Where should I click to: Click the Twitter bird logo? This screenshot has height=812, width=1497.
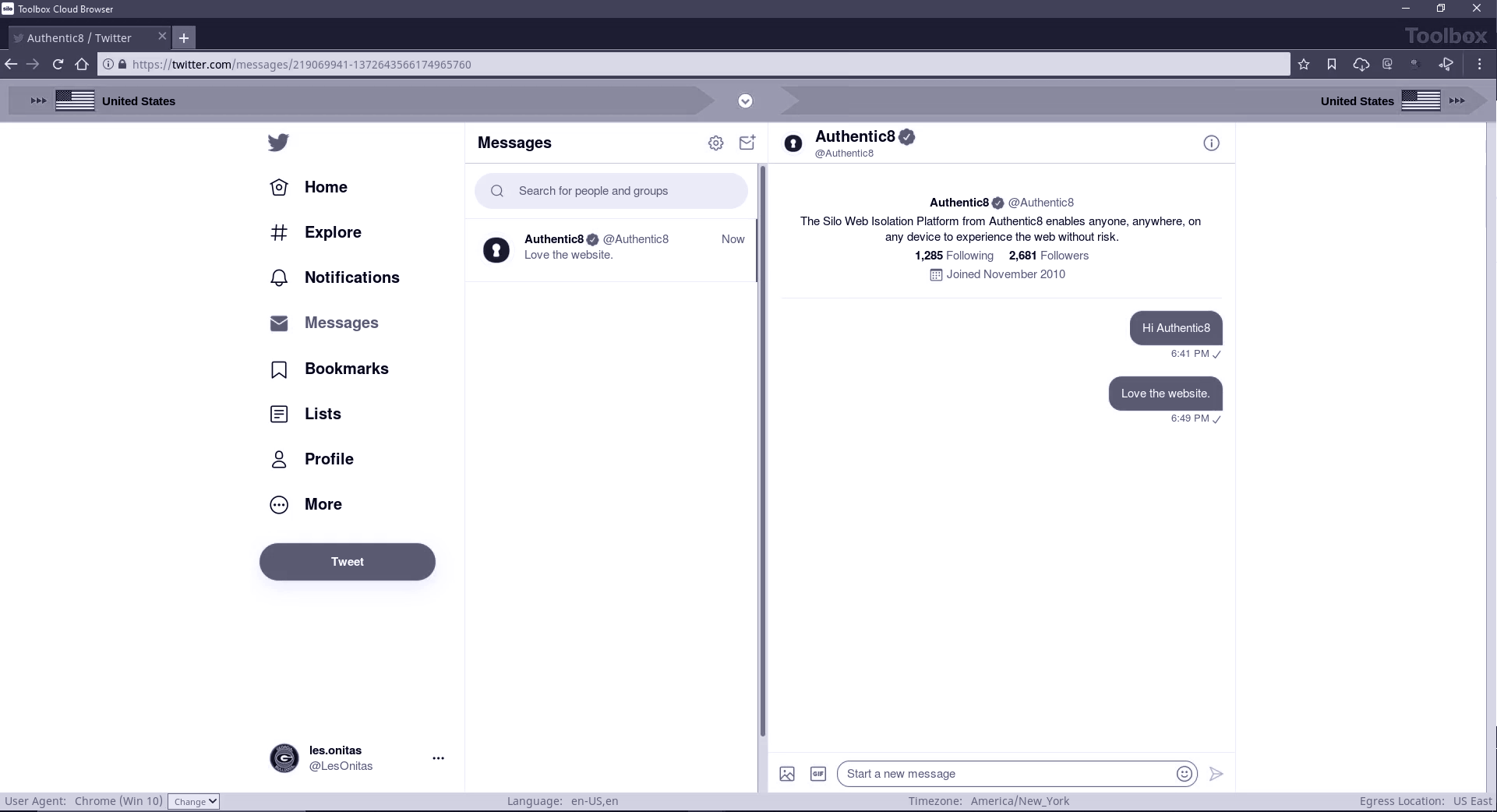pos(278,143)
